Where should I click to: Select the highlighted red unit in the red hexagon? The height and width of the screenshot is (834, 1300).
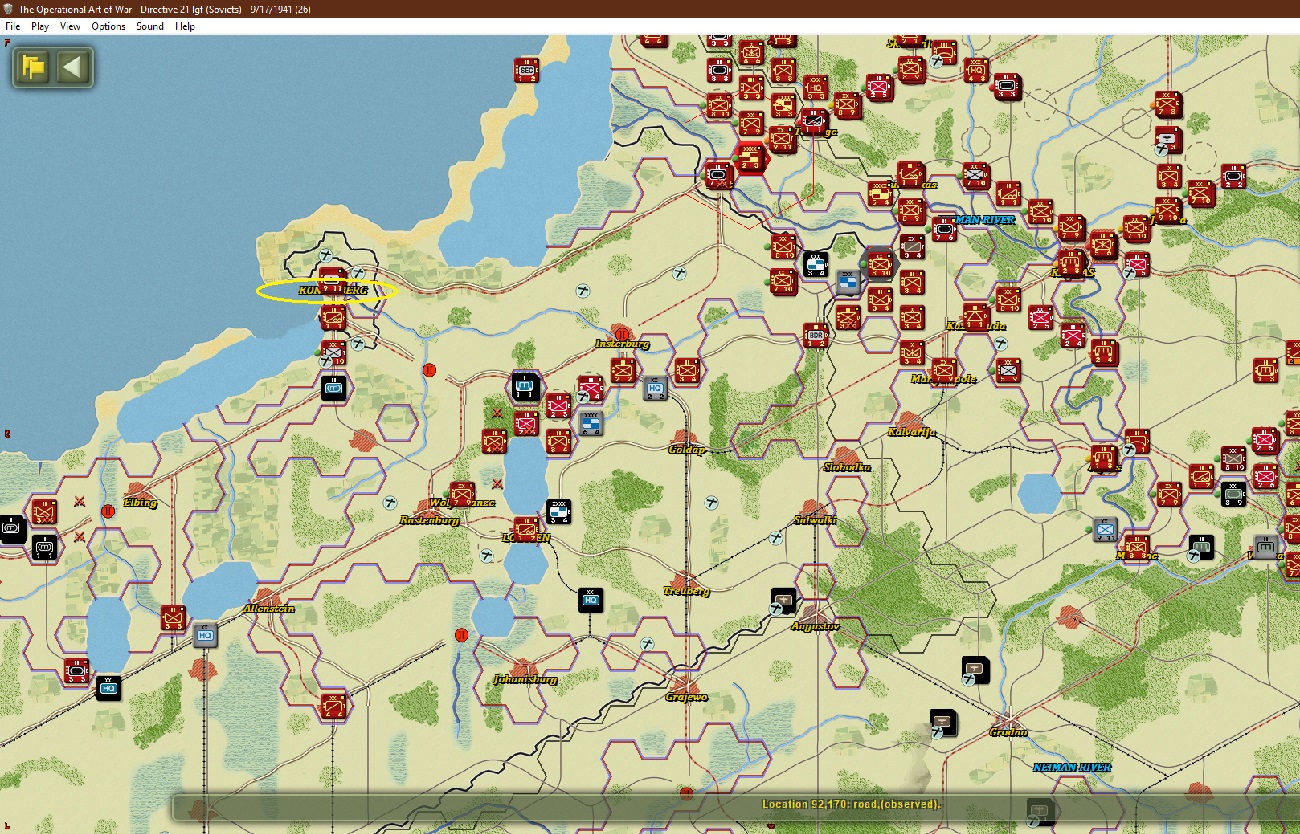(751, 157)
